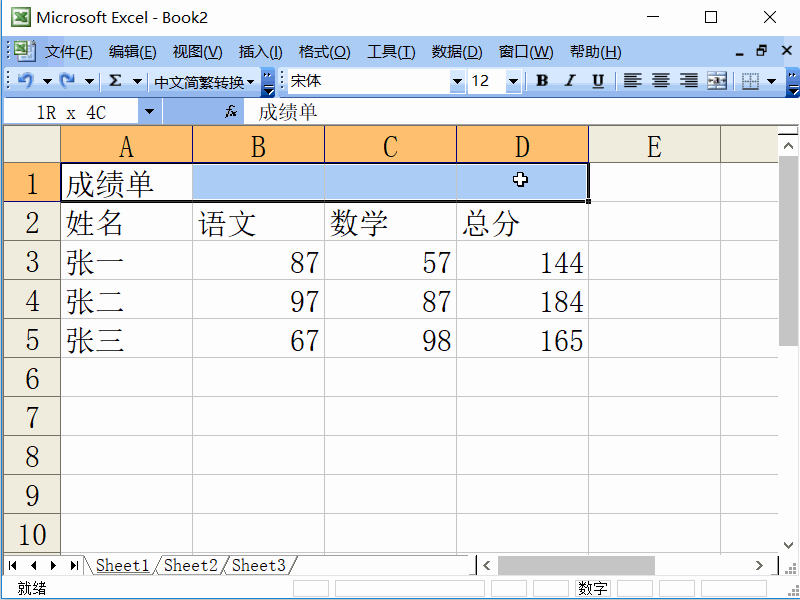
Task: Click the vertical scrollbar thumb
Action: (x=788, y=251)
